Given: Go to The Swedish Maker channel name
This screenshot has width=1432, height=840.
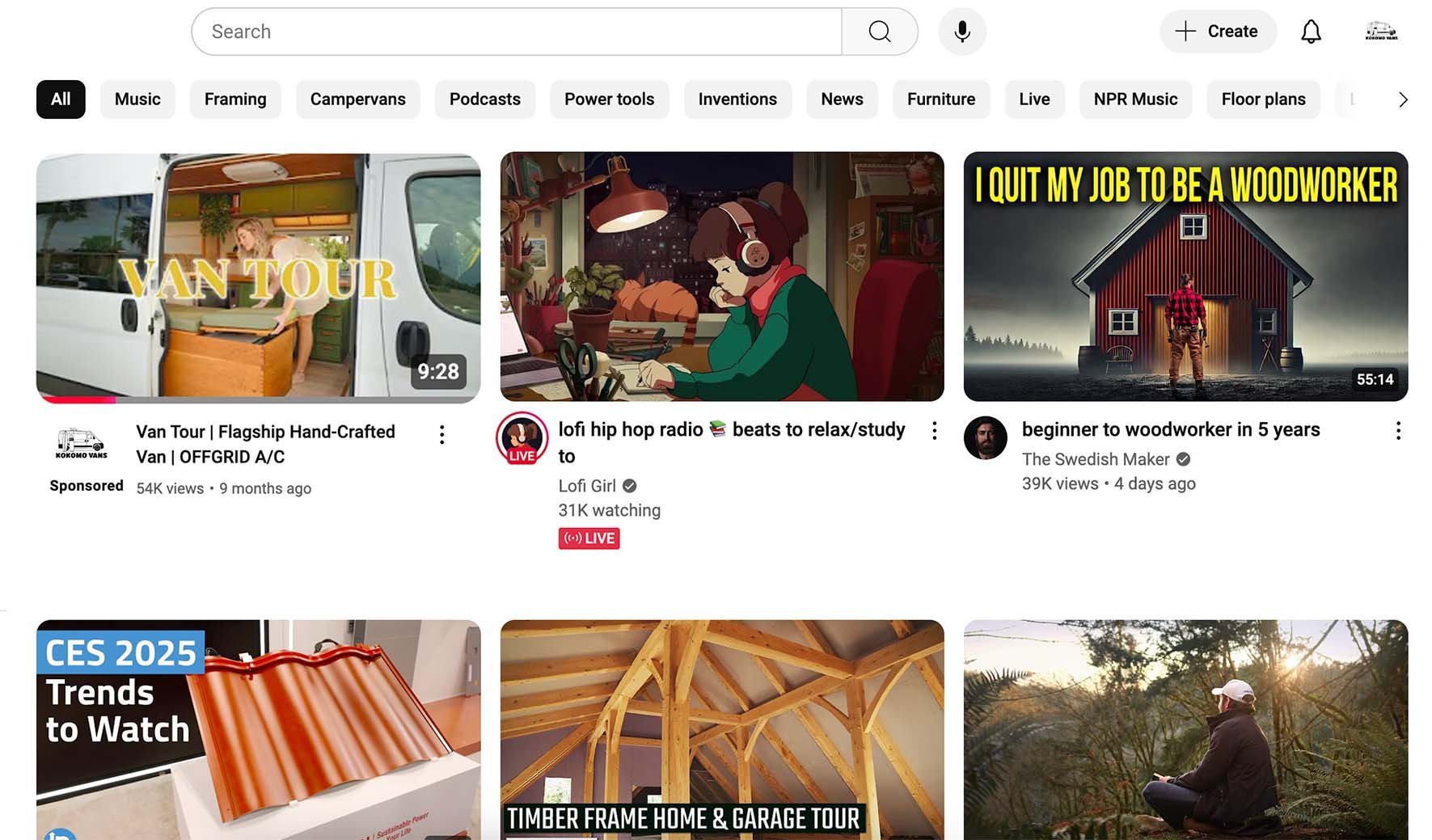Looking at the screenshot, I should click(1096, 459).
